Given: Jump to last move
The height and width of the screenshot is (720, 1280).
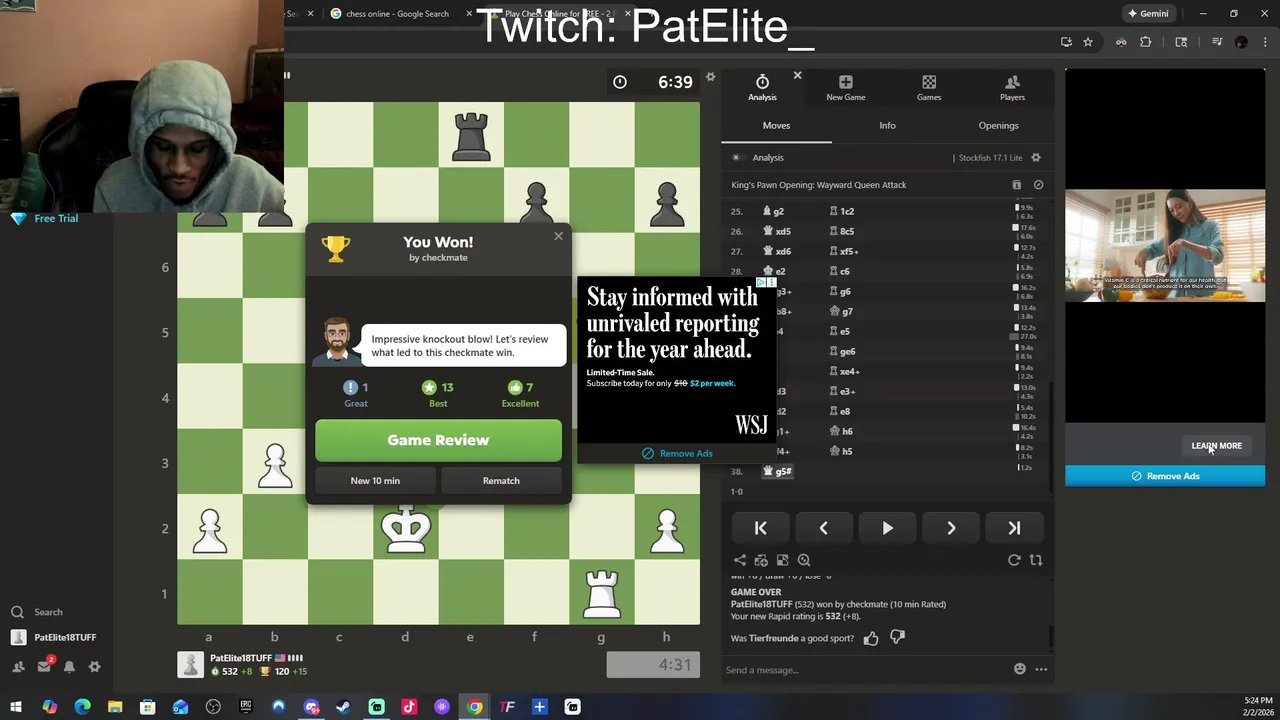Looking at the screenshot, I should click(1014, 528).
